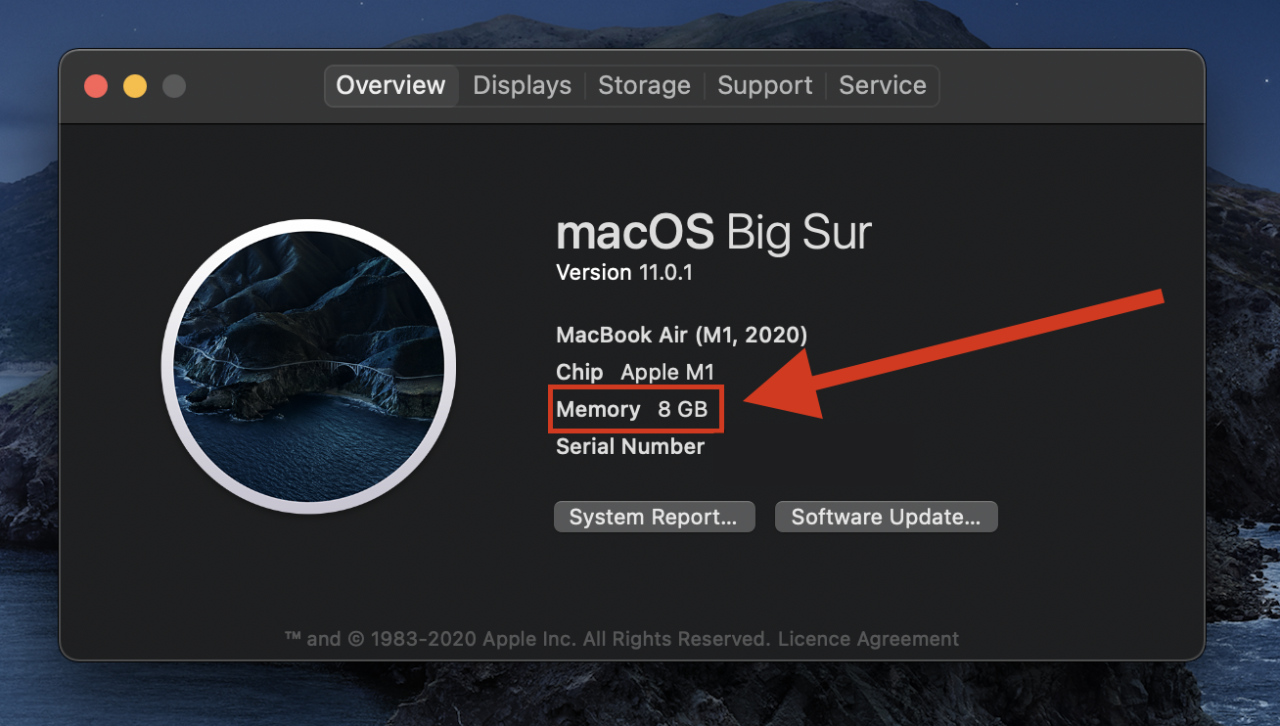Click the Chip Apple M1 text
Image resolution: width=1280 pixels, height=726 pixels.
click(x=635, y=373)
